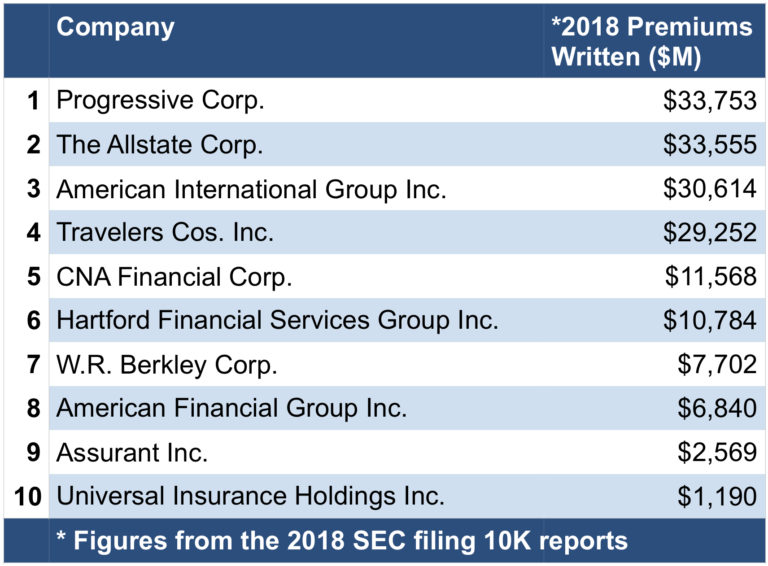Select the $11,568 premium value
The image size is (768, 566).
click(711, 277)
